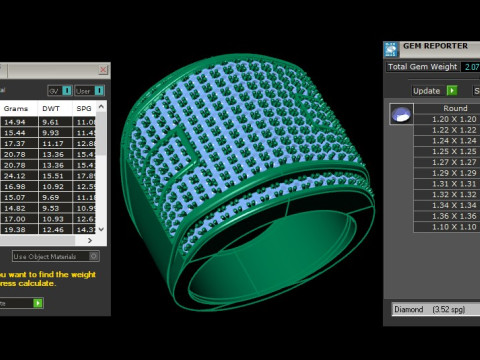
Task: Click the 17.37 grams cell
Action: (x=19, y=143)
